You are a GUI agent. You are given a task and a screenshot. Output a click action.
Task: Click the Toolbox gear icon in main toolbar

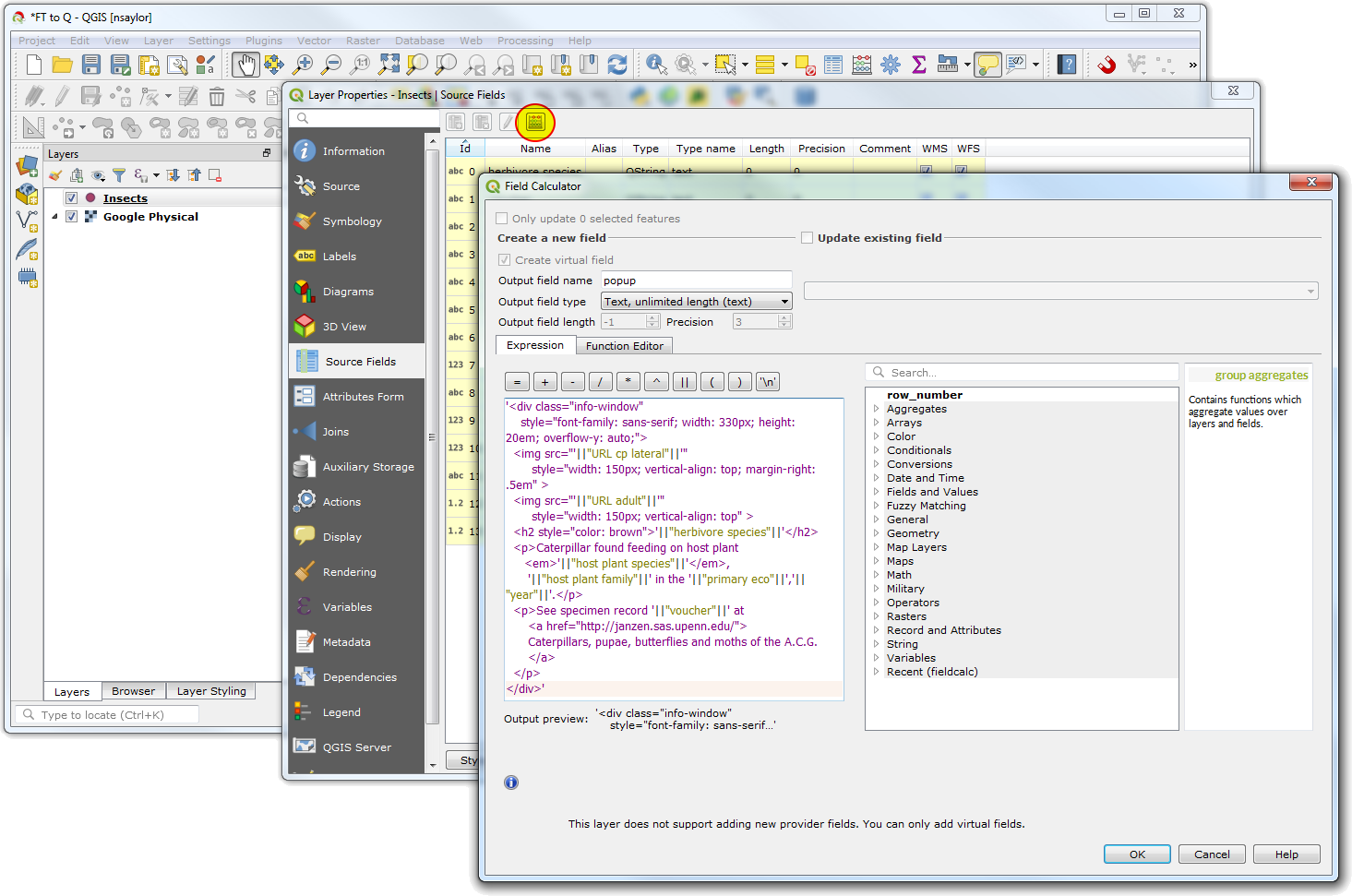(x=890, y=64)
